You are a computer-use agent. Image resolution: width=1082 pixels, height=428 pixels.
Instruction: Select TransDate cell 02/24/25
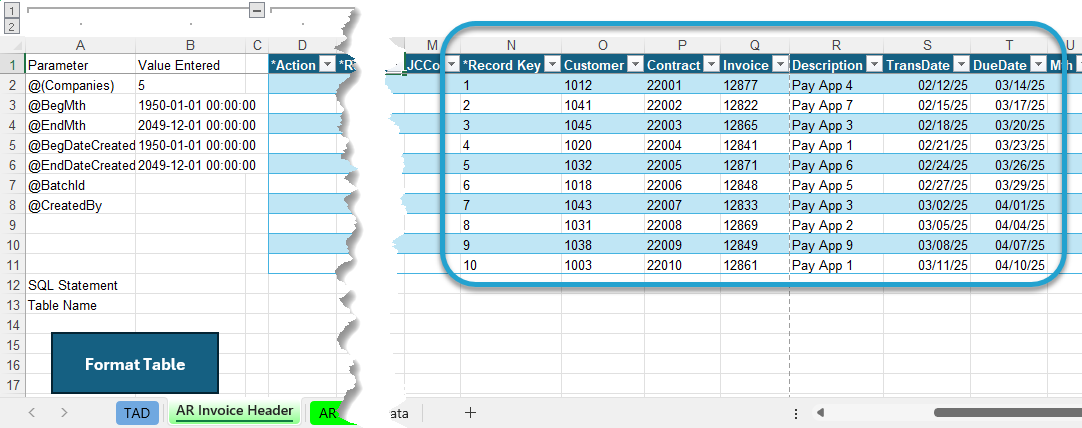tap(927, 166)
